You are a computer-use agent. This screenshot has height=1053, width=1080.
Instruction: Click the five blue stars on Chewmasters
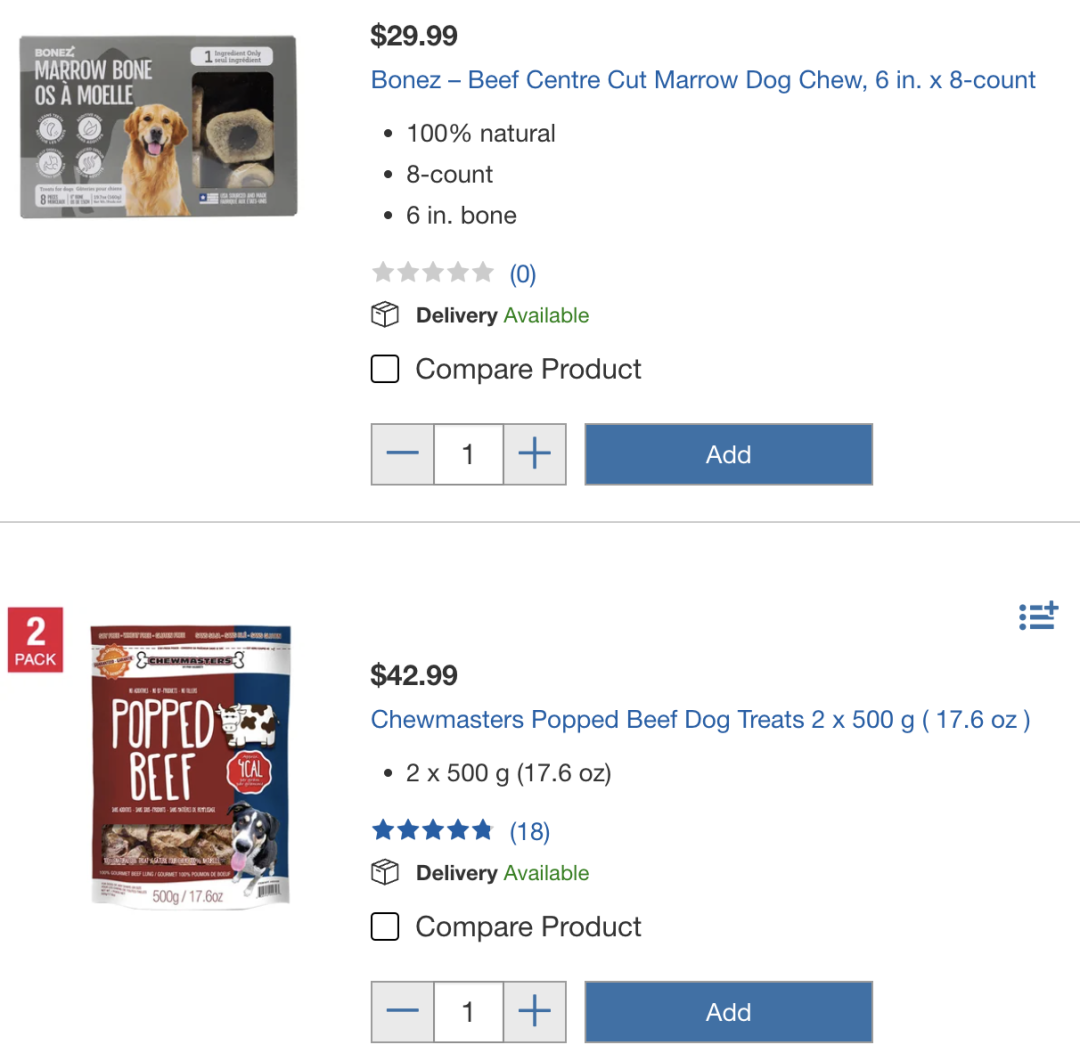433,831
